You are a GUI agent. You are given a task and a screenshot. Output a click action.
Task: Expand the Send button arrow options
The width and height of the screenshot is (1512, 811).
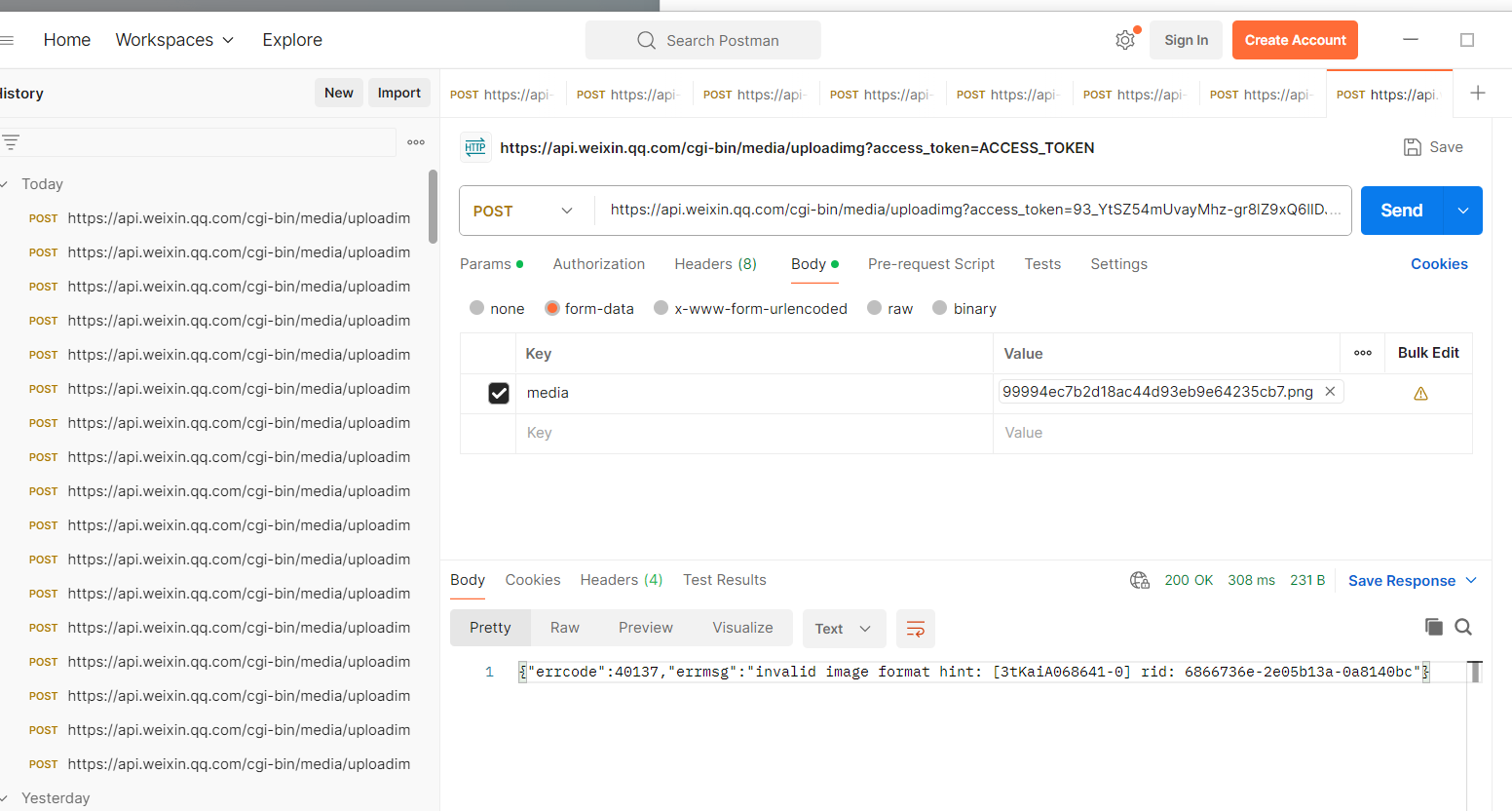click(1462, 211)
